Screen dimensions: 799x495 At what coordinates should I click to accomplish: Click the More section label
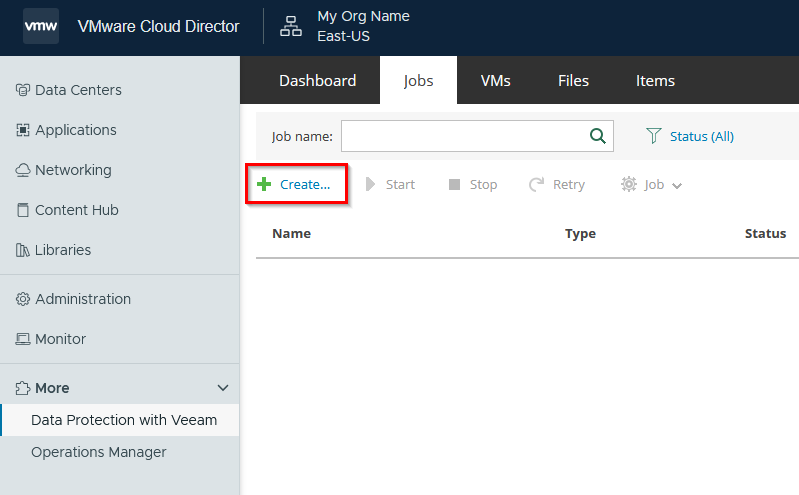pyautogui.click(x=52, y=388)
